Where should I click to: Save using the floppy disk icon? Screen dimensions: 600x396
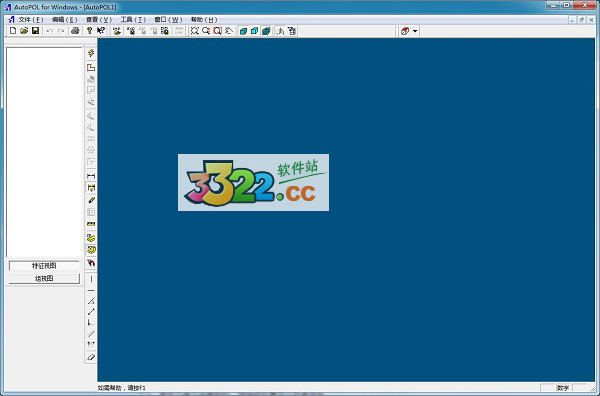pos(36,31)
